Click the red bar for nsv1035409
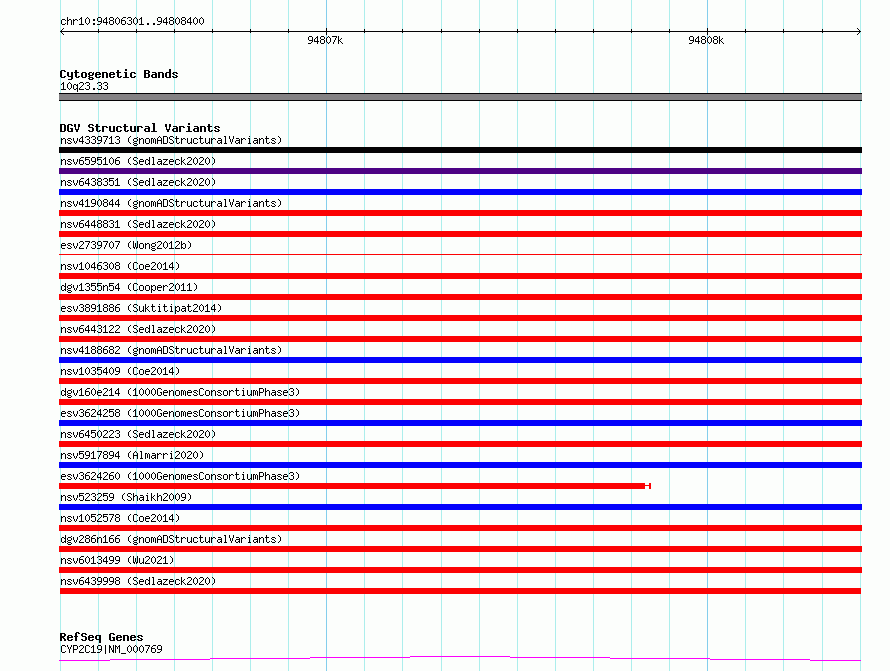This screenshot has width=890, height=671. 460,381
